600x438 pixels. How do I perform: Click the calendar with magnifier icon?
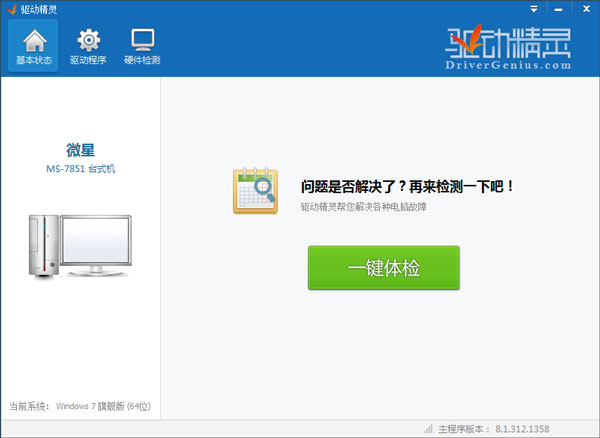[255, 191]
